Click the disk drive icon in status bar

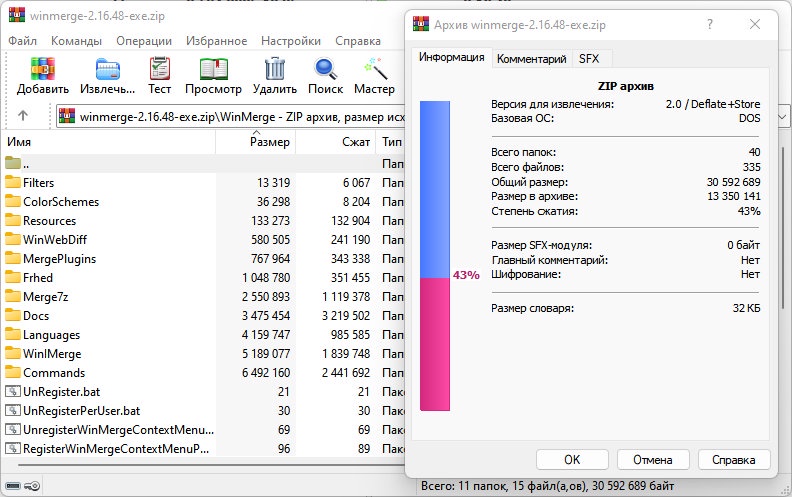point(13,486)
